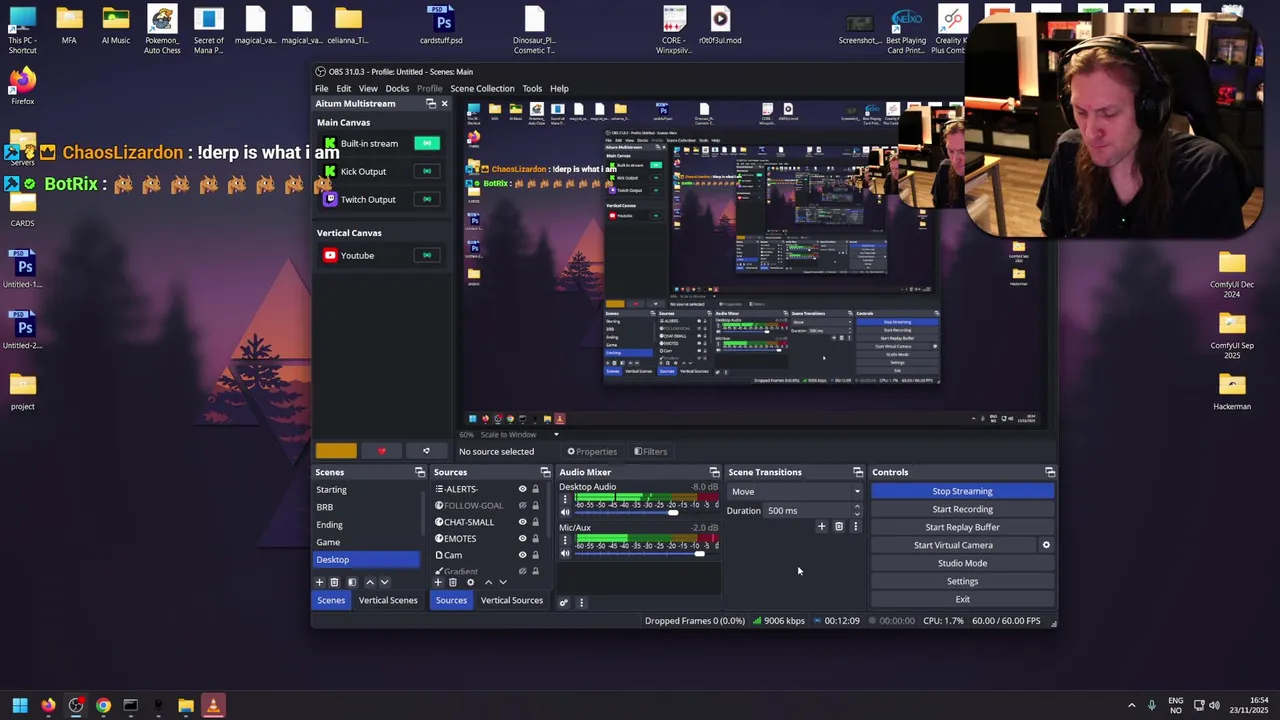
Task: Start Twitch Output stream toggle
Action: pos(427,199)
